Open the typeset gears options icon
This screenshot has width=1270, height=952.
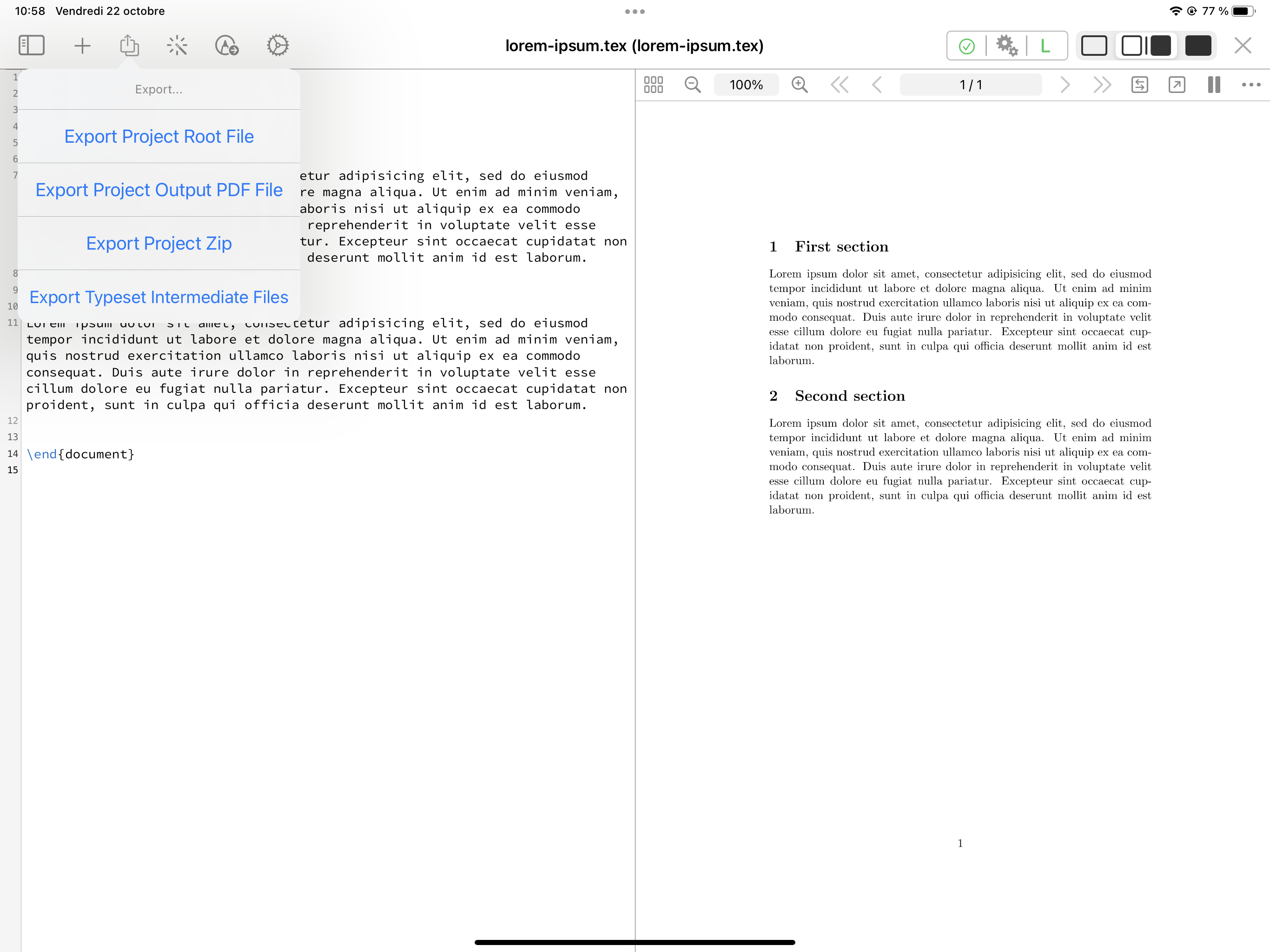[x=1006, y=46]
